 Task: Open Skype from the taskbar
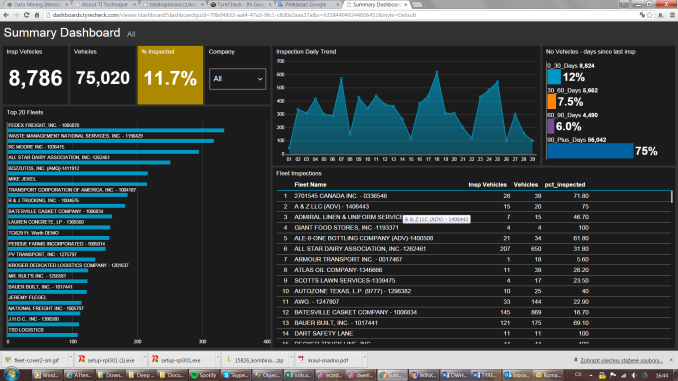[x=235, y=375]
